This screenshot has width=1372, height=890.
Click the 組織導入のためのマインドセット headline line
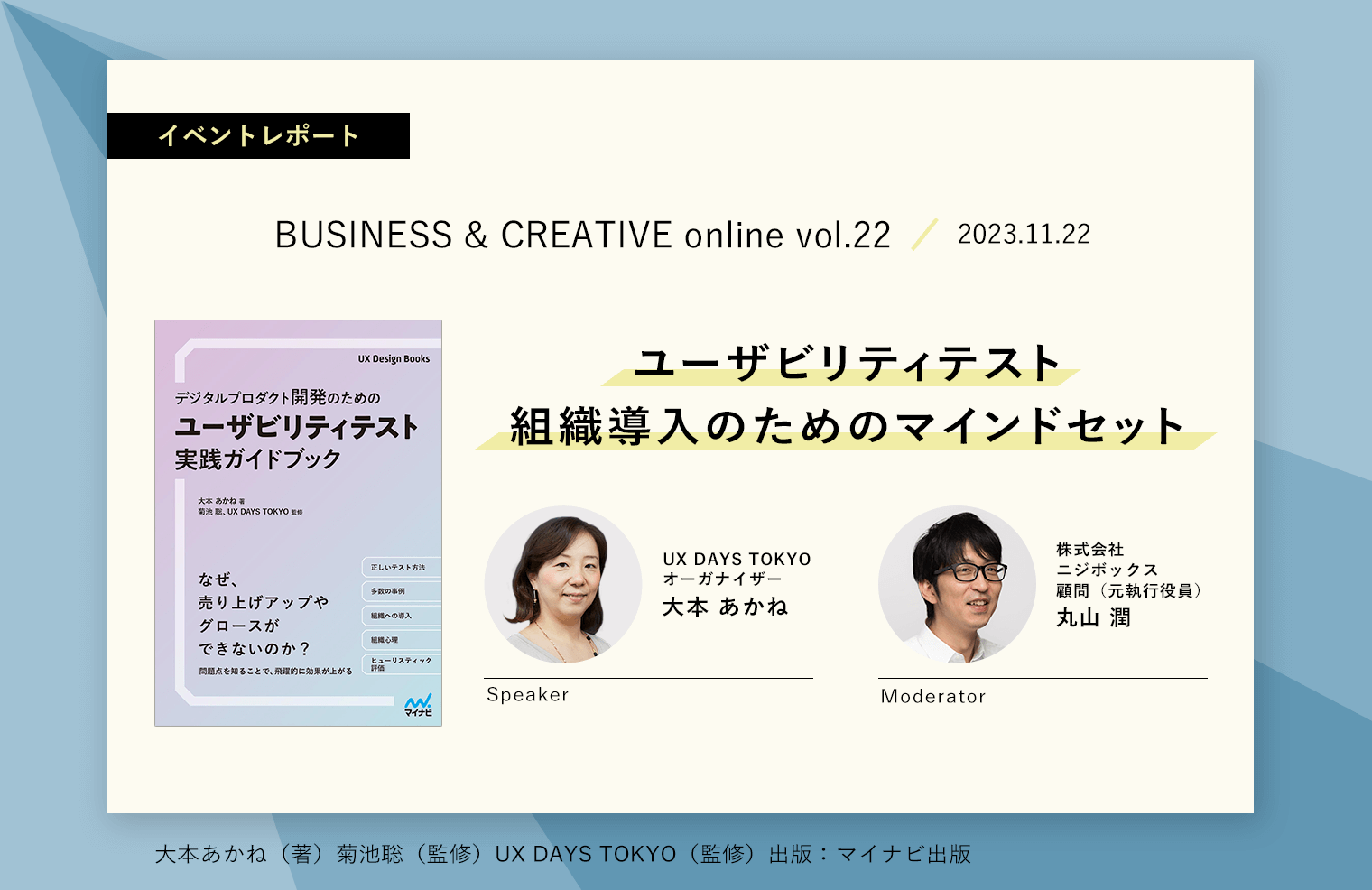coord(847,427)
